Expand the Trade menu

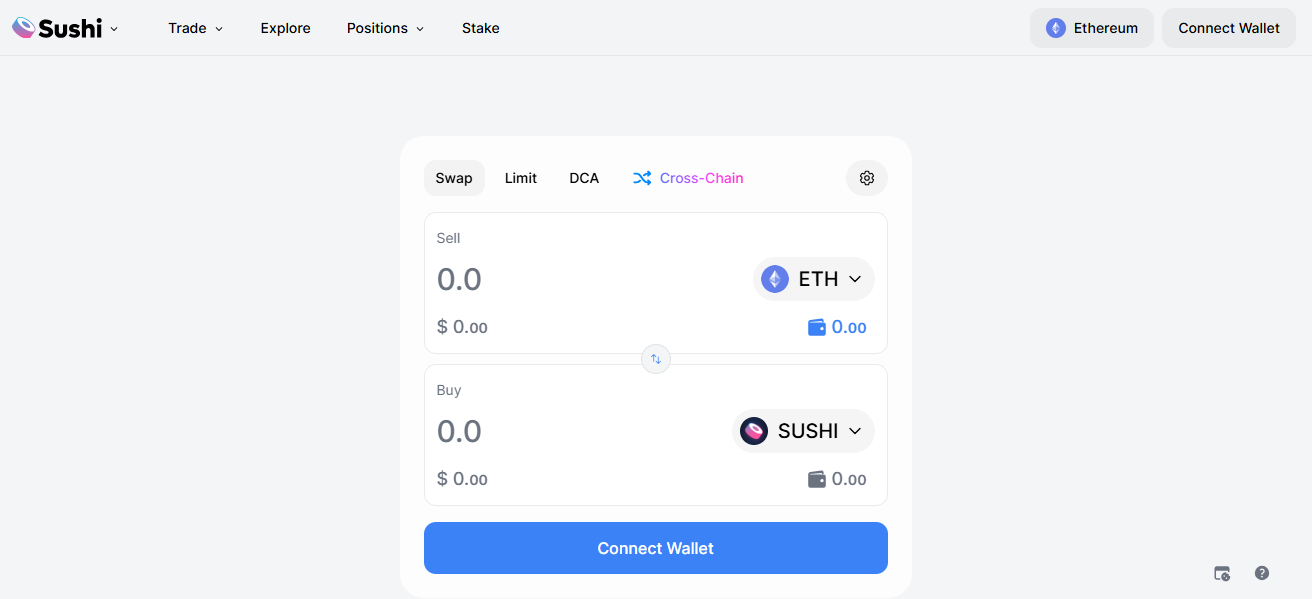pos(195,28)
